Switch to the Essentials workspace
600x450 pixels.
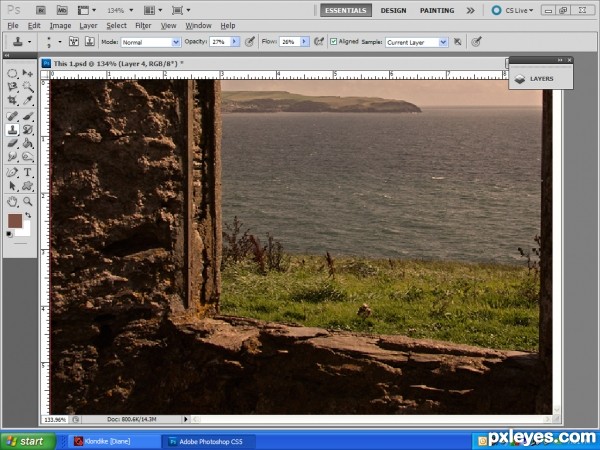click(346, 10)
